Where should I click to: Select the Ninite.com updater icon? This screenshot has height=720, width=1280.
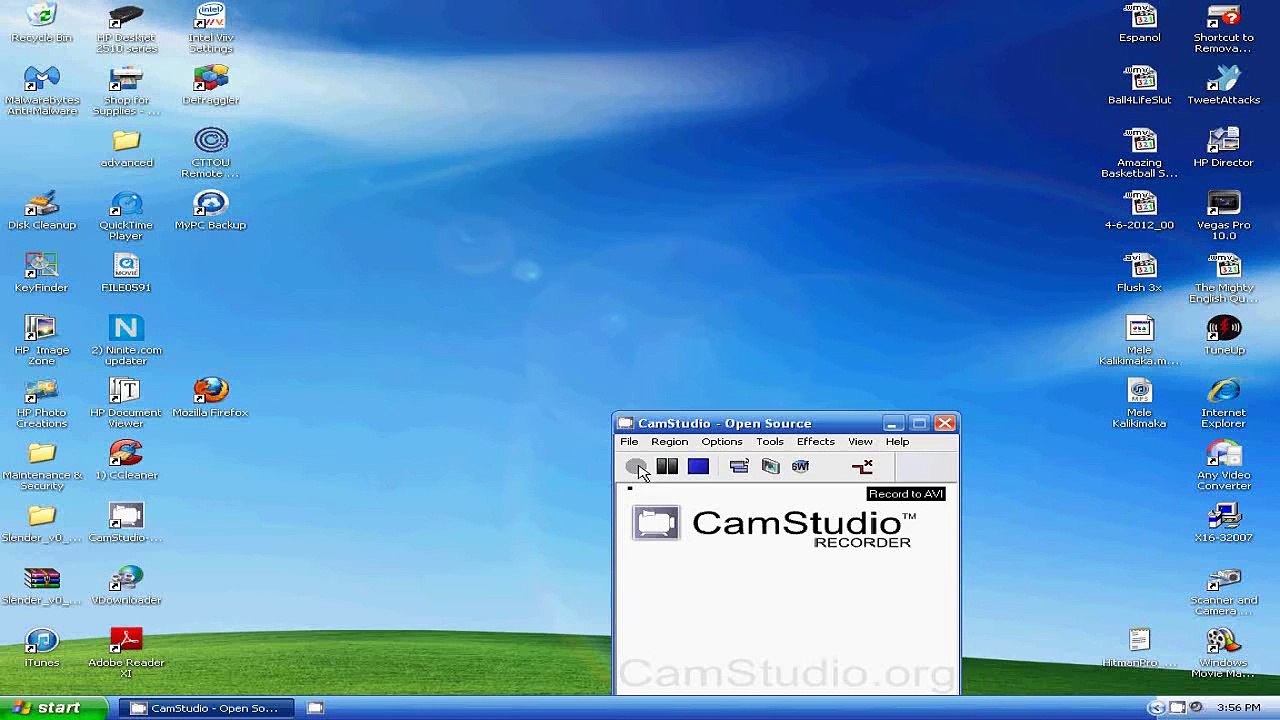click(x=126, y=341)
